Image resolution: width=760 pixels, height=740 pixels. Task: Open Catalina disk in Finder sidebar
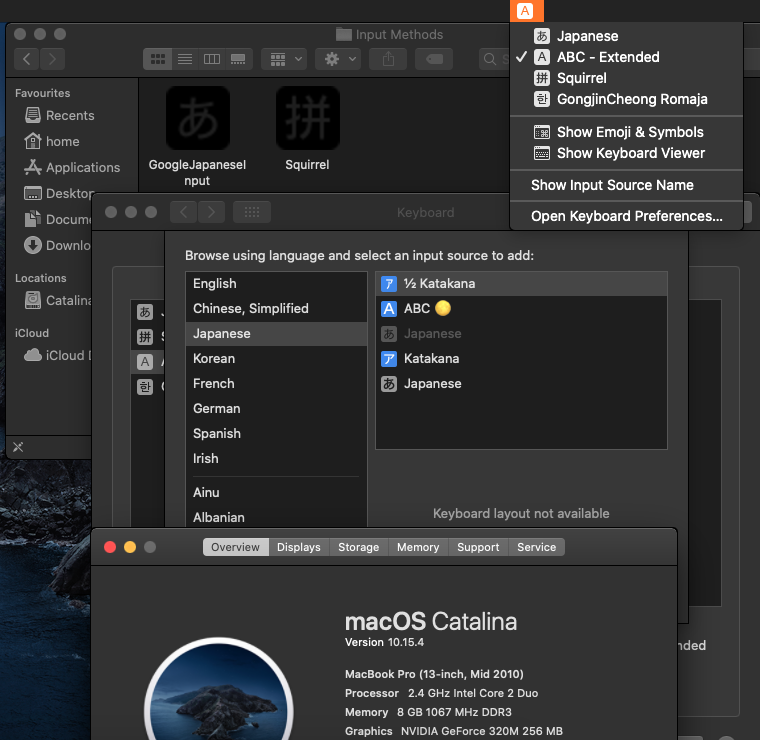57,300
